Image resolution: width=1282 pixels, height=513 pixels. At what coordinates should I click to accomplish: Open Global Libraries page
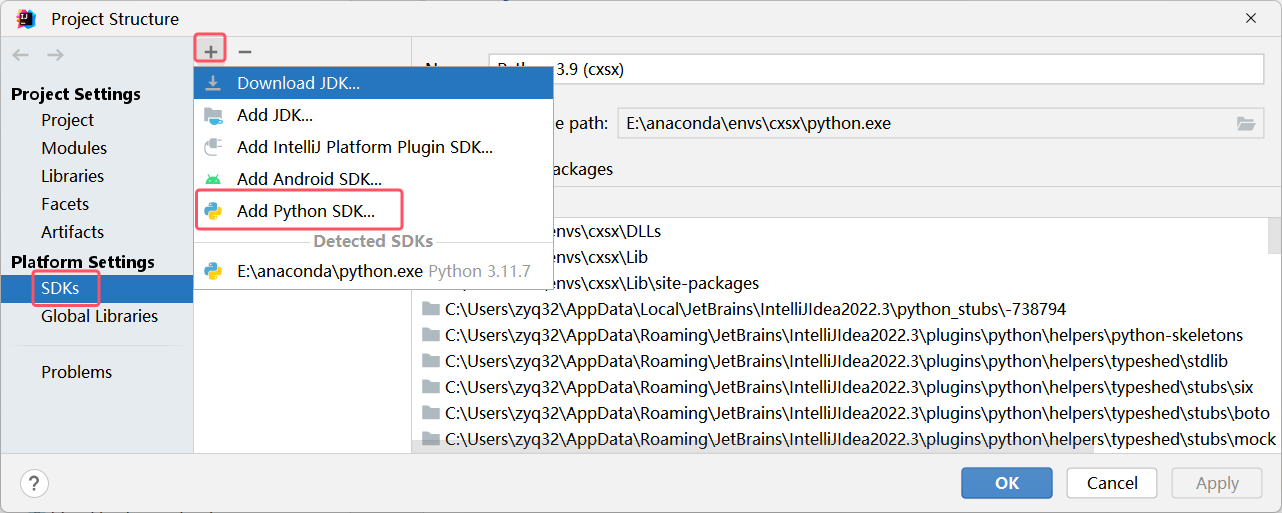pos(99,316)
